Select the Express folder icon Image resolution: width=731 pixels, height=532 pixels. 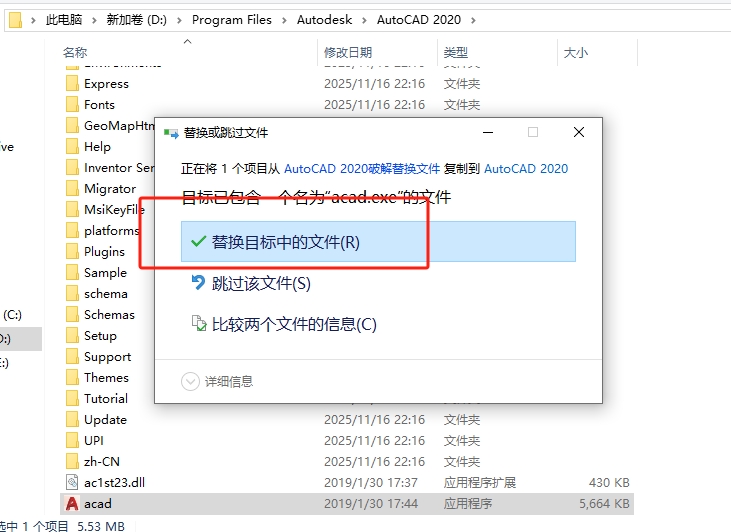pyautogui.click(x=72, y=84)
